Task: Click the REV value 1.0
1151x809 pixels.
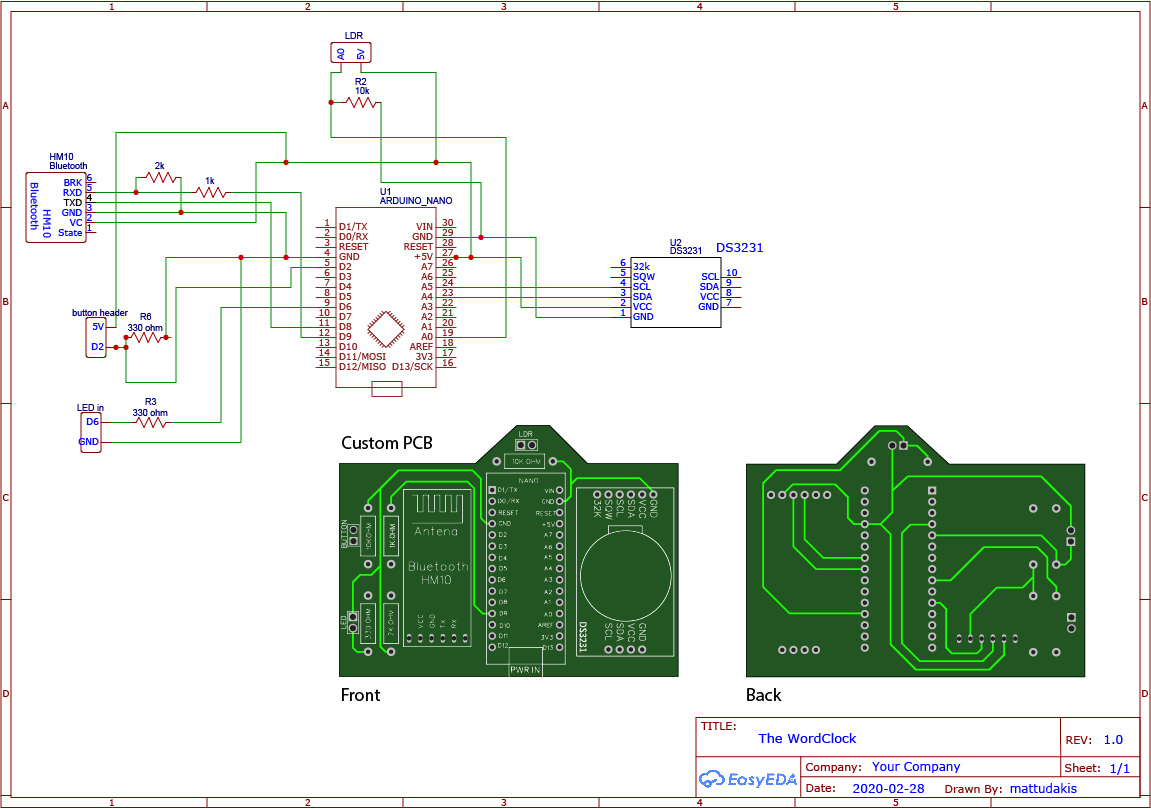Action: (x=1113, y=740)
